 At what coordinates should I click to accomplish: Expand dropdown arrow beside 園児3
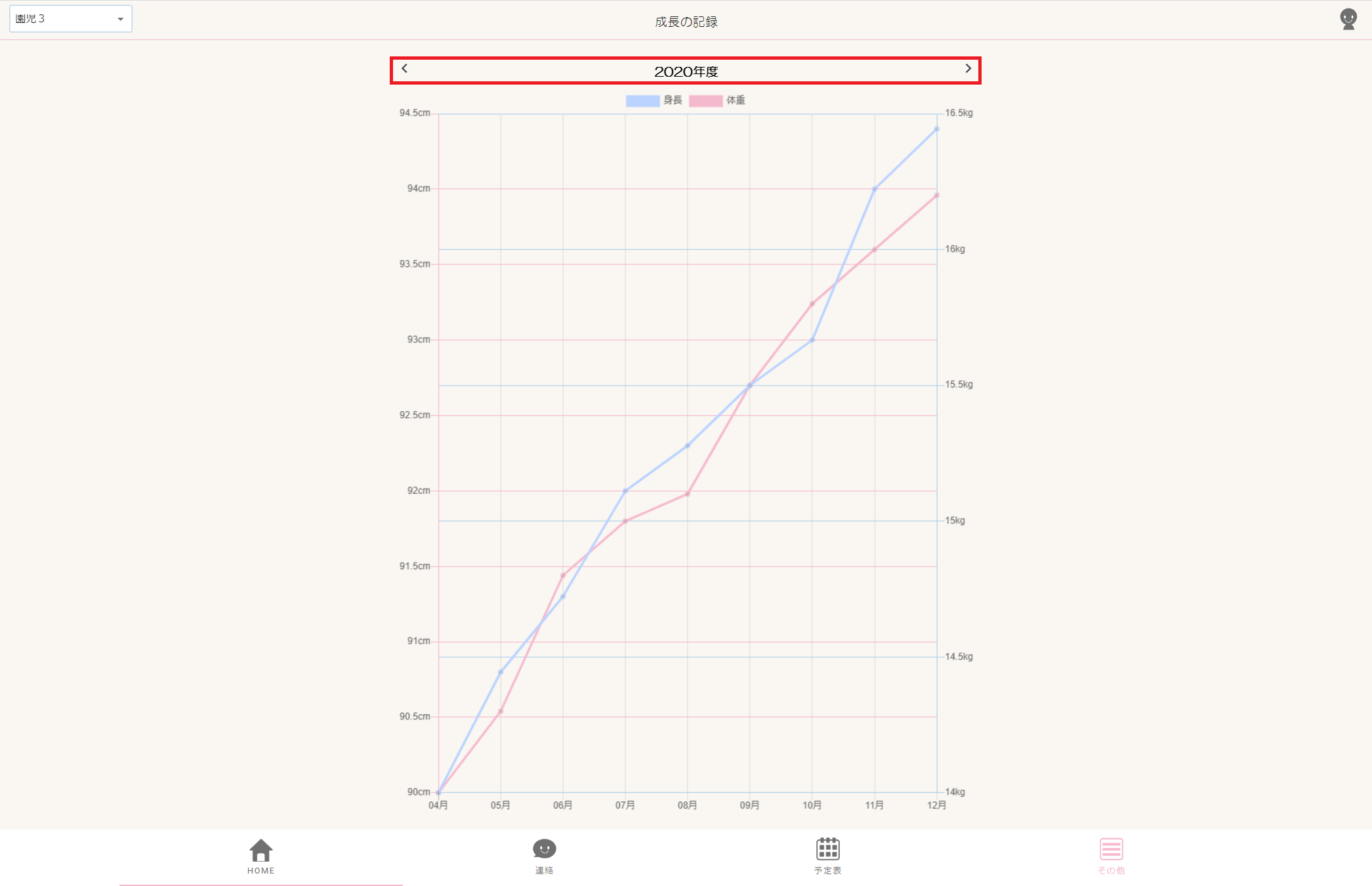(120, 19)
